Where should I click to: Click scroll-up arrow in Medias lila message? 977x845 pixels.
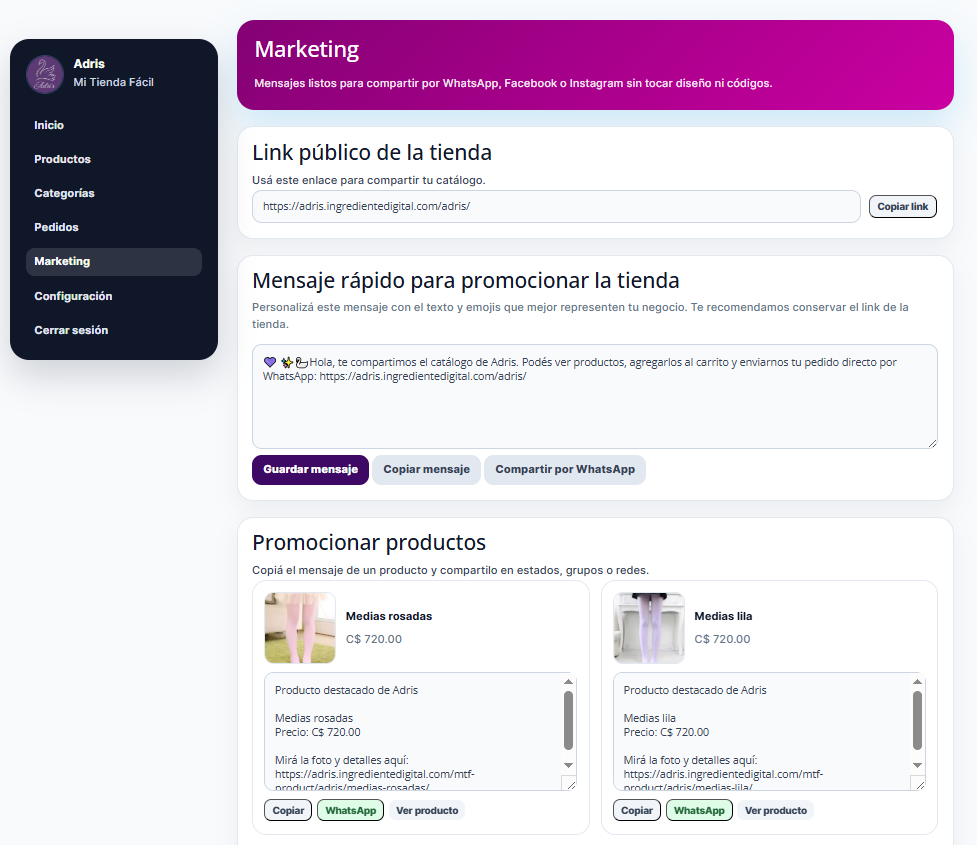click(917, 682)
